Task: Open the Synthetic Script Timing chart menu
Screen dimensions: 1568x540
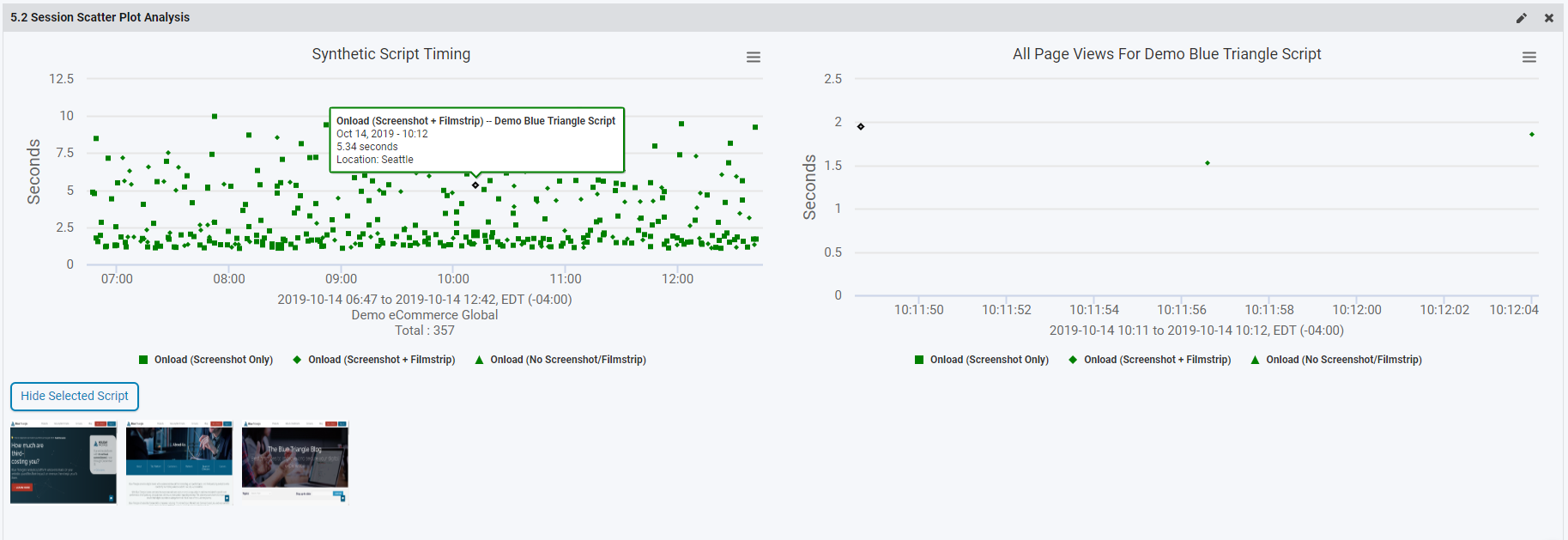Action: pos(754,58)
